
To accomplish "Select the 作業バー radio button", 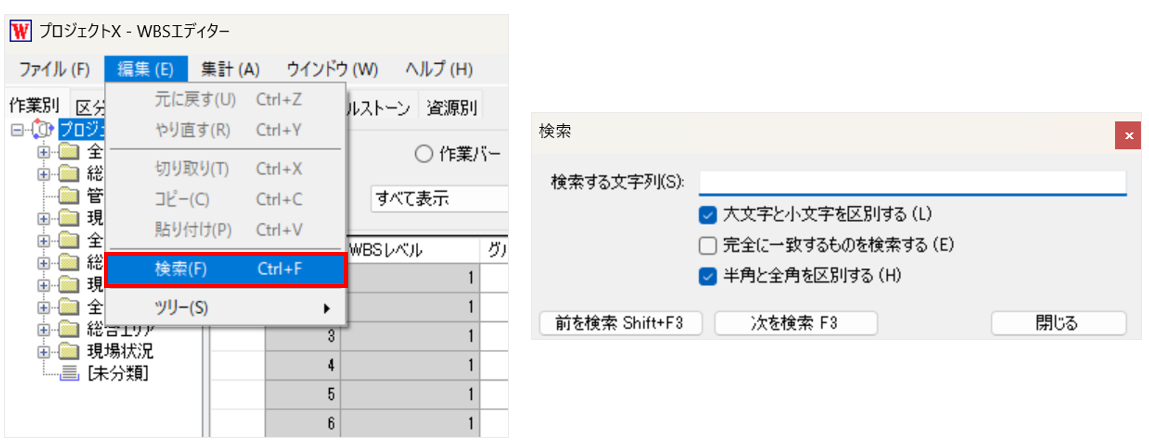I will pos(424,155).
